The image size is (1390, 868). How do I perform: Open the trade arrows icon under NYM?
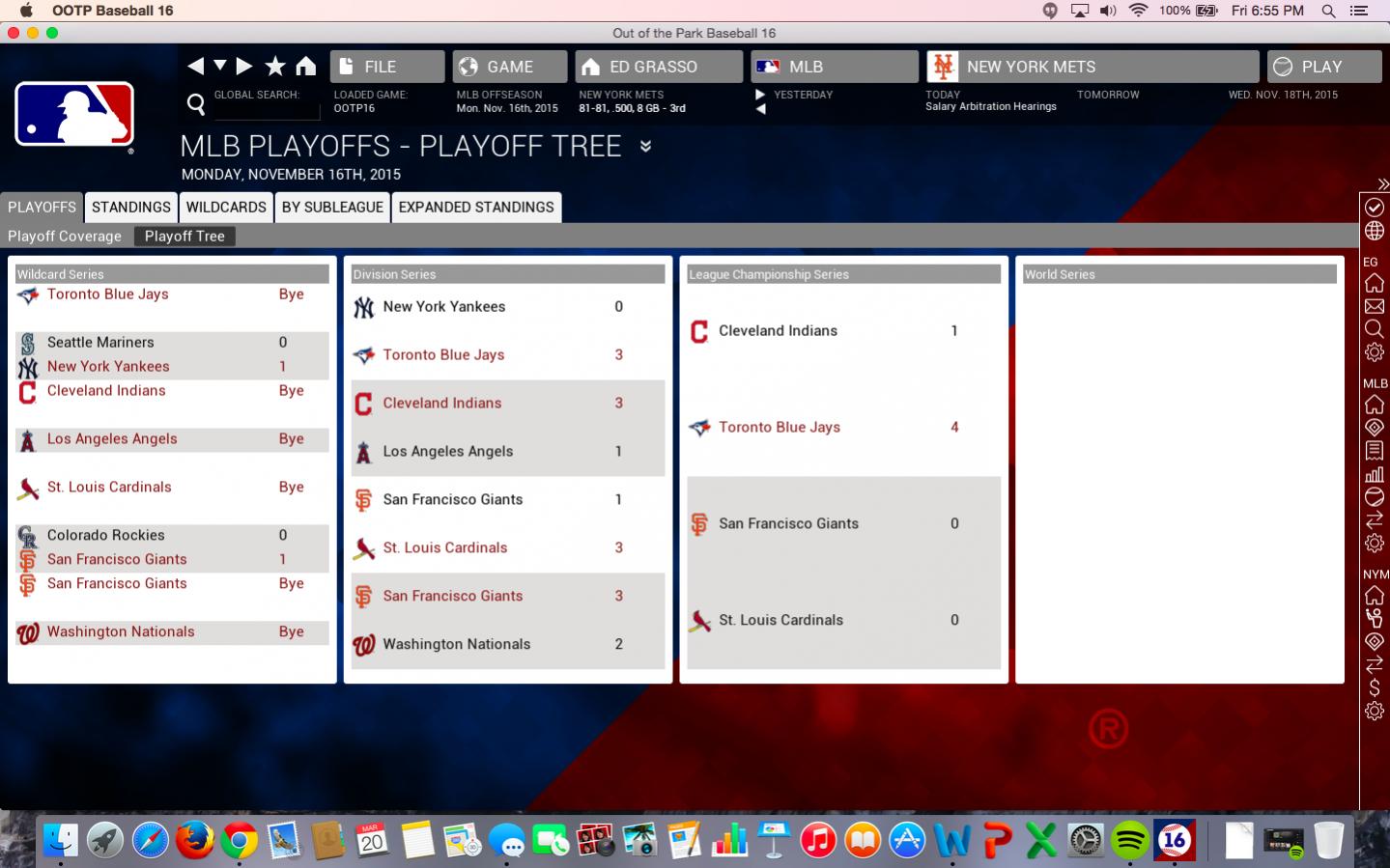[x=1375, y=665]
